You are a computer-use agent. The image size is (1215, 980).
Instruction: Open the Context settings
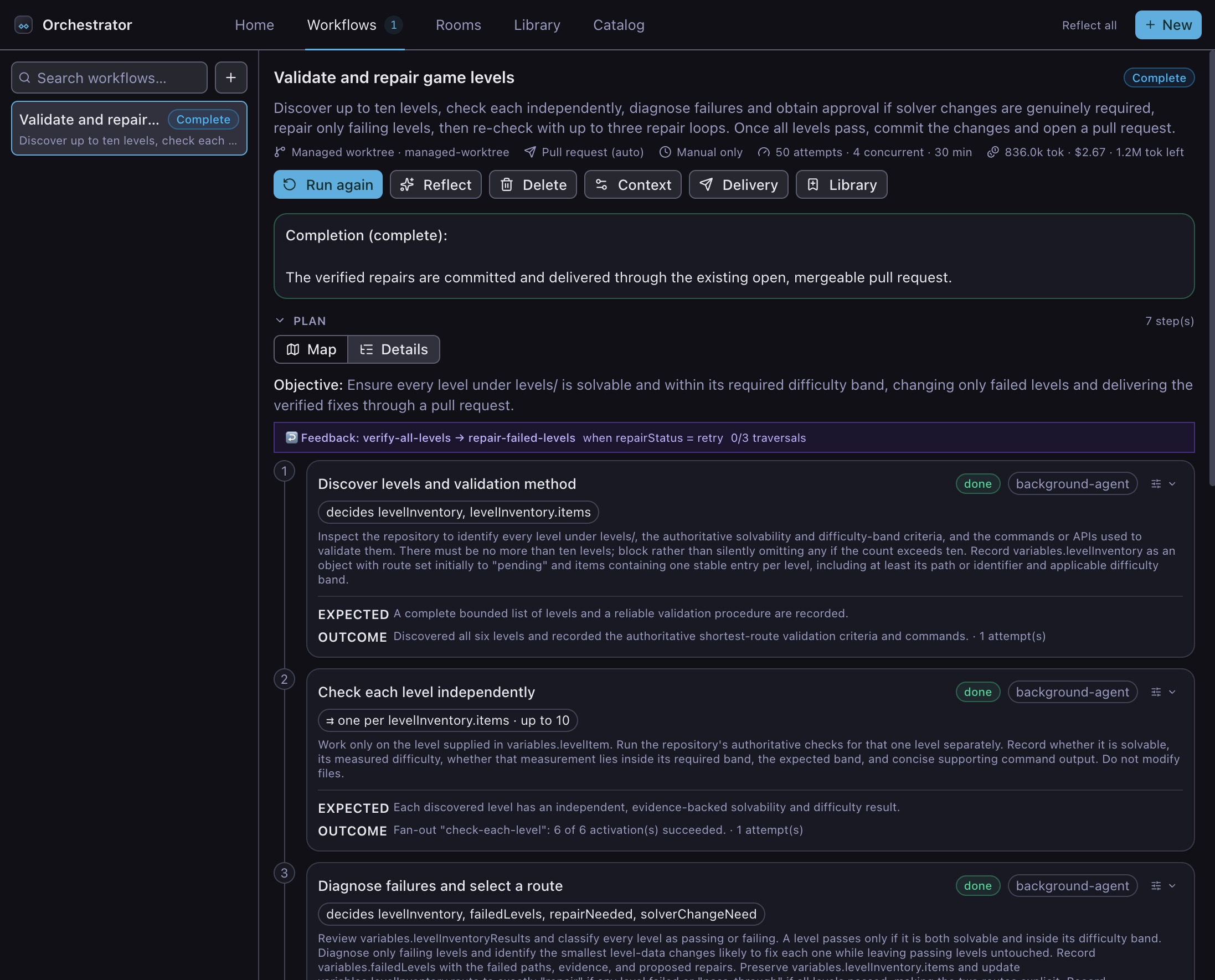click(x=632, y=184)
